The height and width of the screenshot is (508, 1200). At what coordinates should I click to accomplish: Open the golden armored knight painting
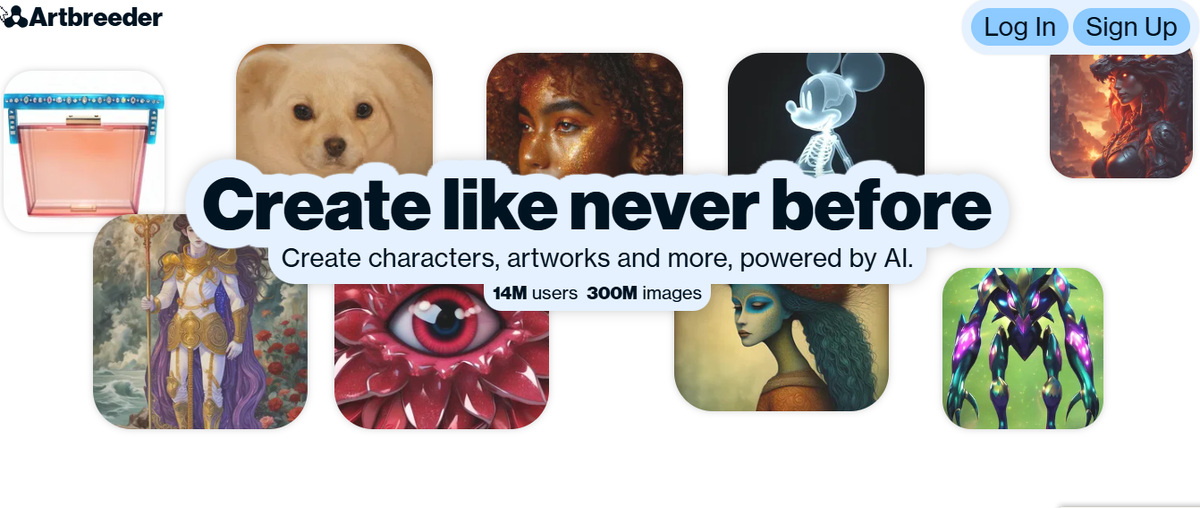[x=200, y=322]
